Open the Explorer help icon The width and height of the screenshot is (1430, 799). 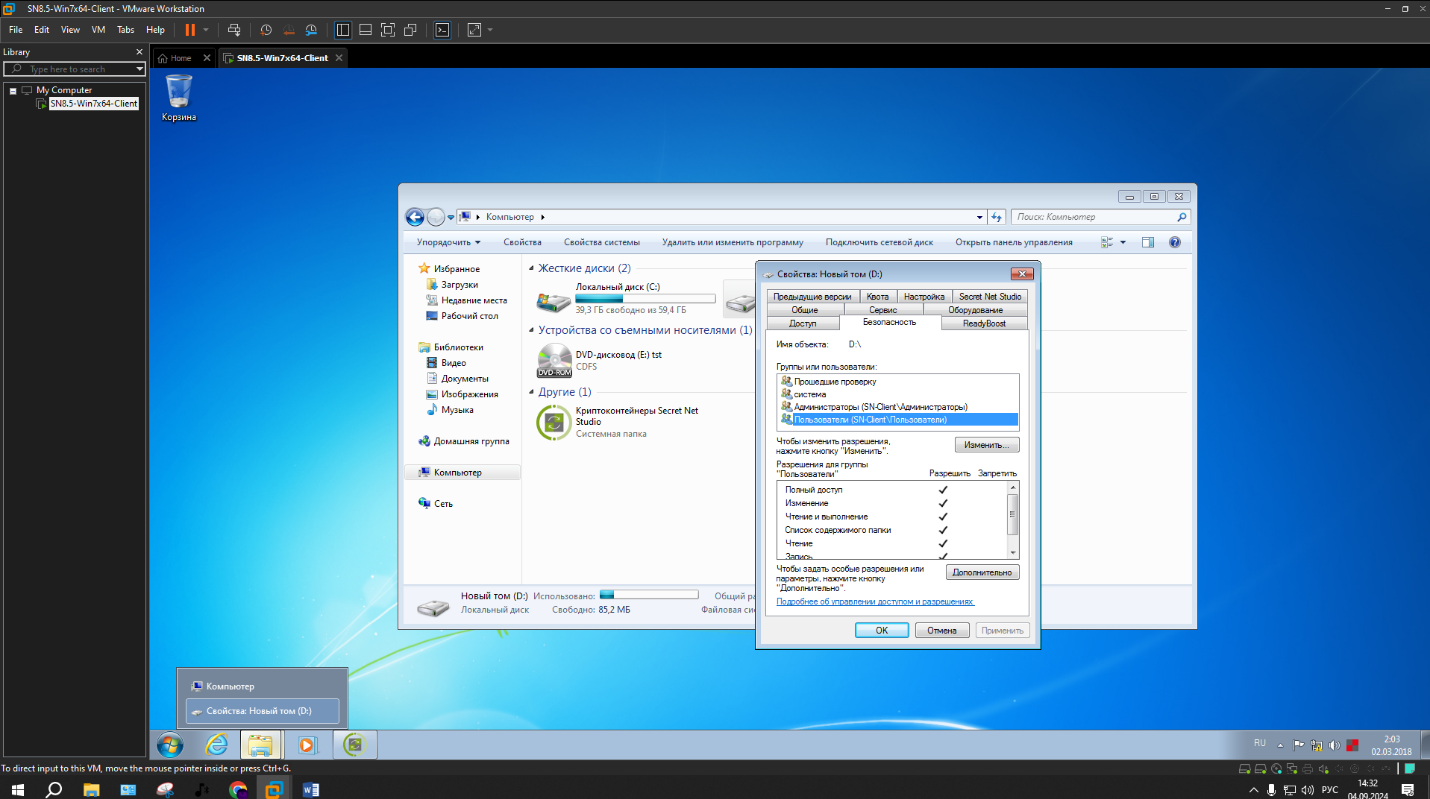click(x=1175, y=242)
